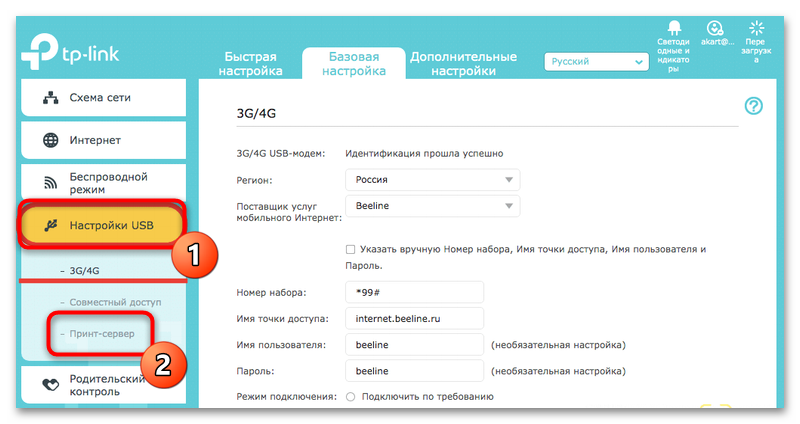This screenshot has width=800, height=424.
Task: Click the 3G/4G section heading
Action: [x=256, y=113]
